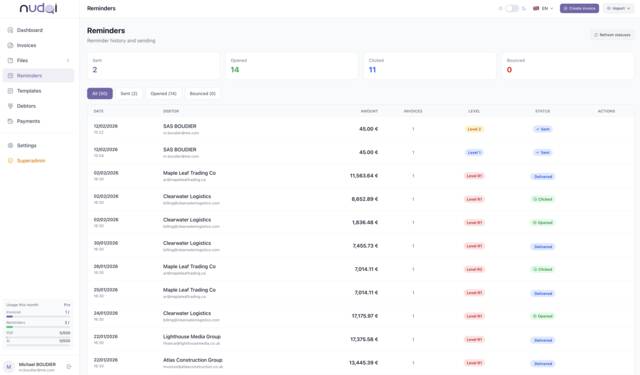Open Templates via its sidebar icon
The height and width of the screenshot is (375, 640).
(11, 91)
